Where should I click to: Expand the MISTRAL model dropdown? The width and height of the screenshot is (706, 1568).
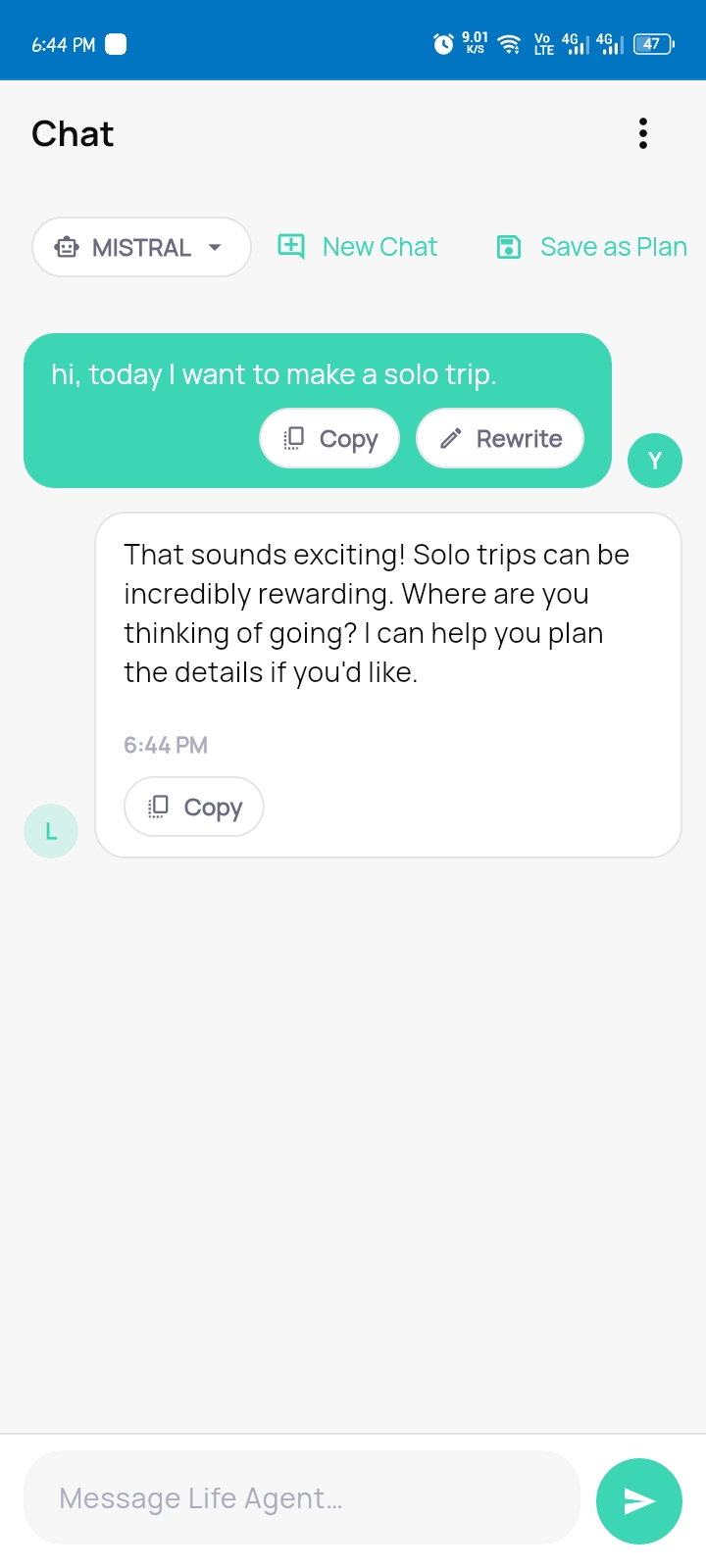tap(142, 247)
